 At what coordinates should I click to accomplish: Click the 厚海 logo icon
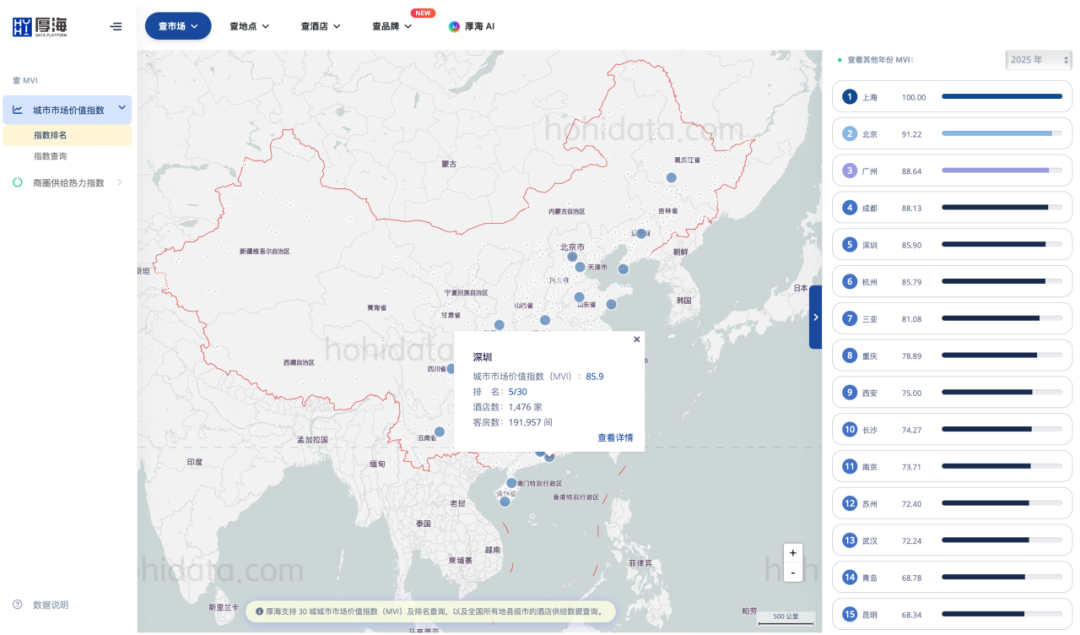(x=40, y=27)
